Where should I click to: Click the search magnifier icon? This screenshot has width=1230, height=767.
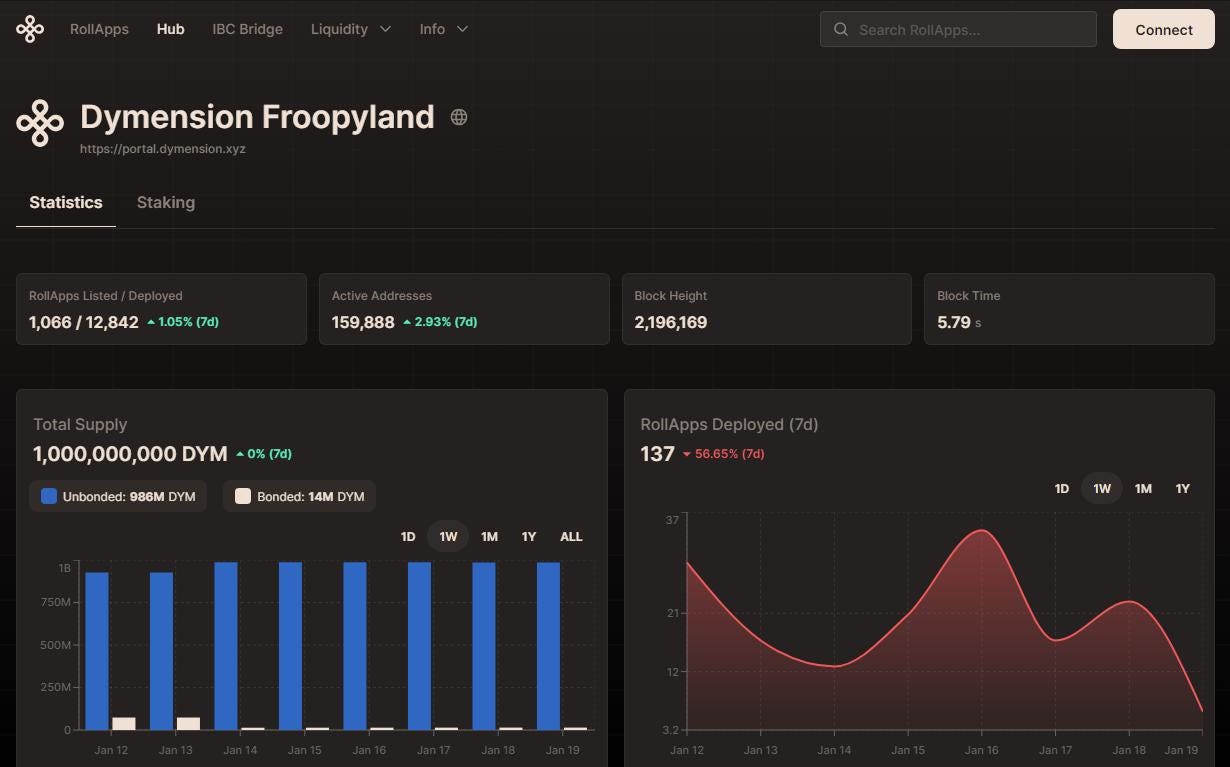841,29
